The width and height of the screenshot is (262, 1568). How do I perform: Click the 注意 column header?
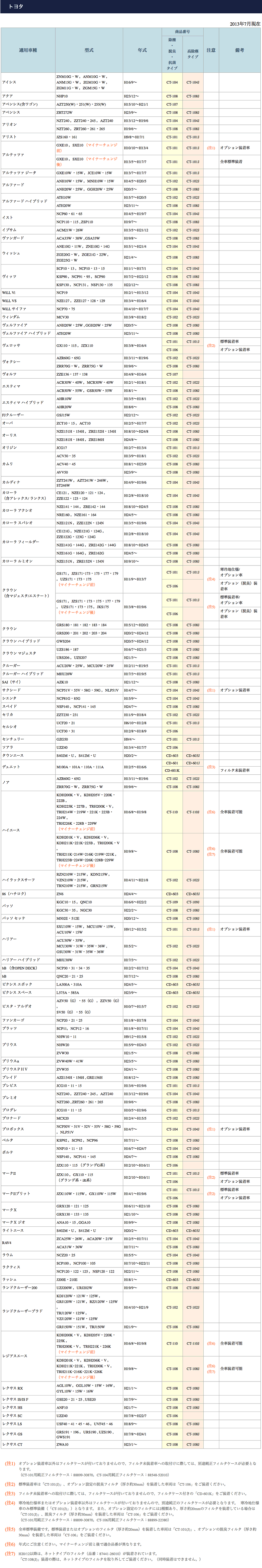pos(211,50)
